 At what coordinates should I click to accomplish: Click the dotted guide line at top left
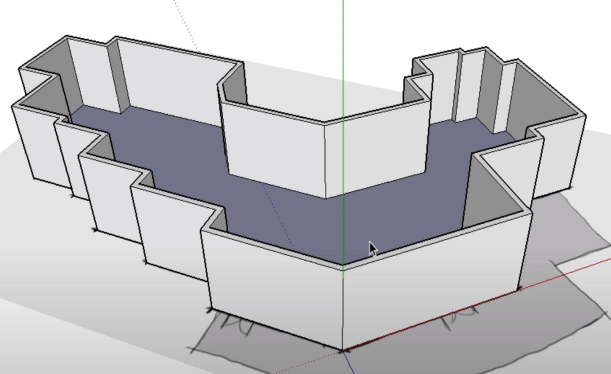coord(186,25)
